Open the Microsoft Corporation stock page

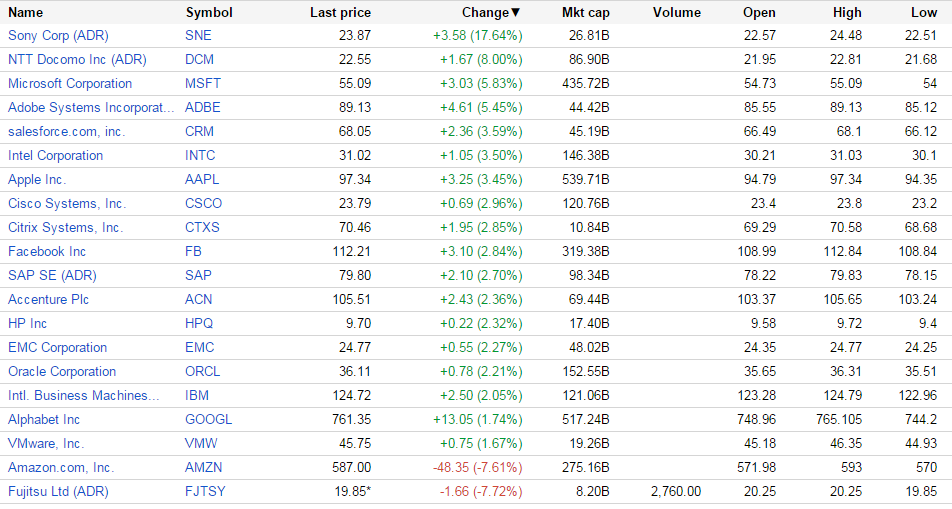tap(70, 83)
